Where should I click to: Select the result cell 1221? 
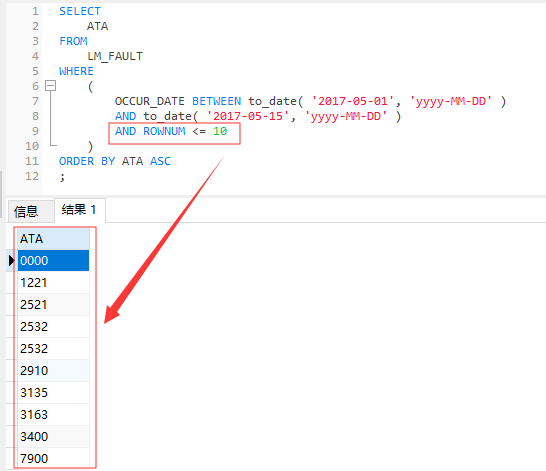pos(53,282)
